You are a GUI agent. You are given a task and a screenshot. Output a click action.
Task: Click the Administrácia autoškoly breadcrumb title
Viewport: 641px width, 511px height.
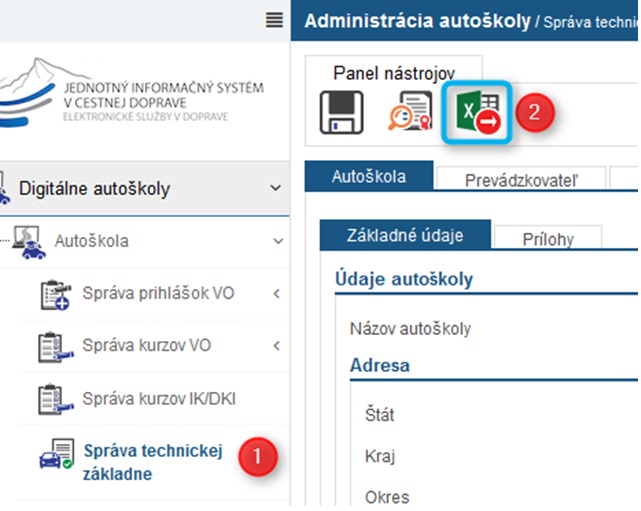click(x=417, y=20)
